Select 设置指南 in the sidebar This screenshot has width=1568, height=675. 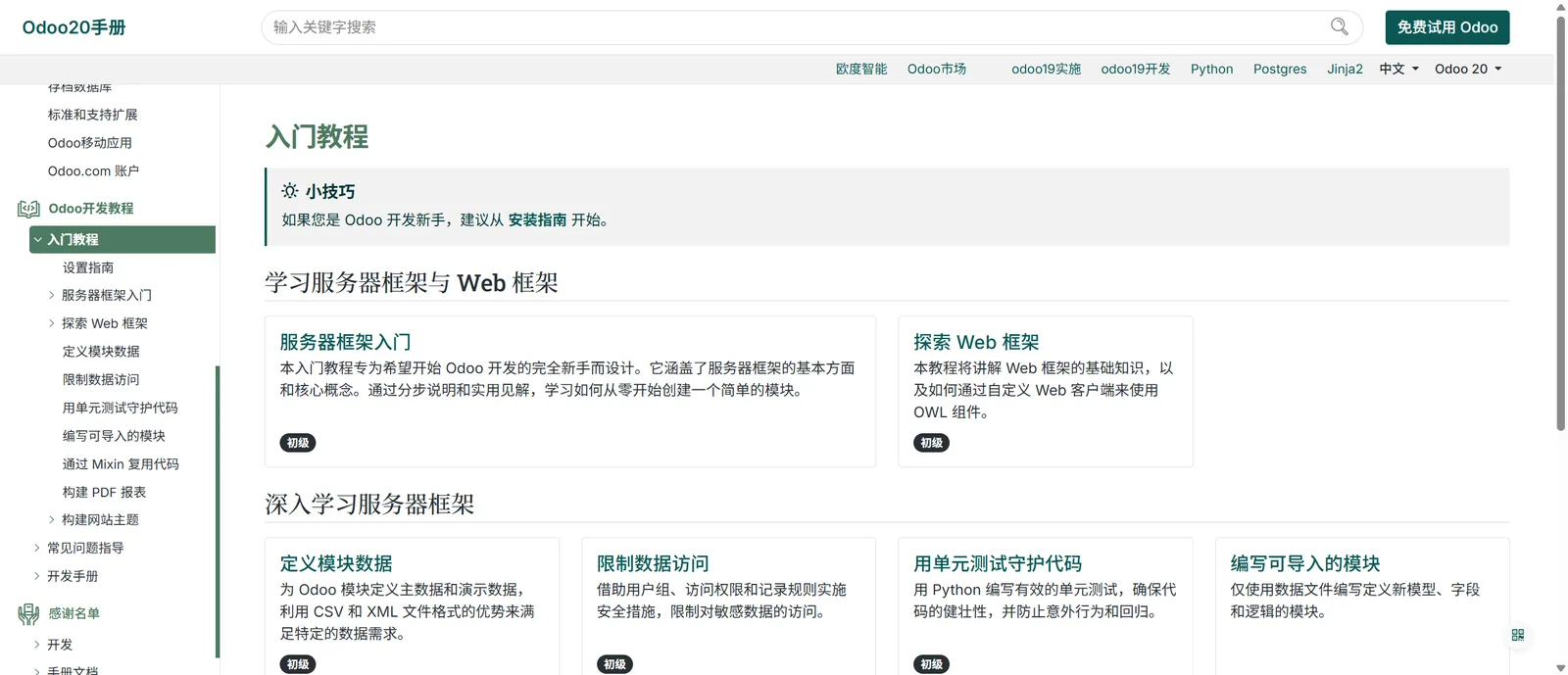click(88, 267)
